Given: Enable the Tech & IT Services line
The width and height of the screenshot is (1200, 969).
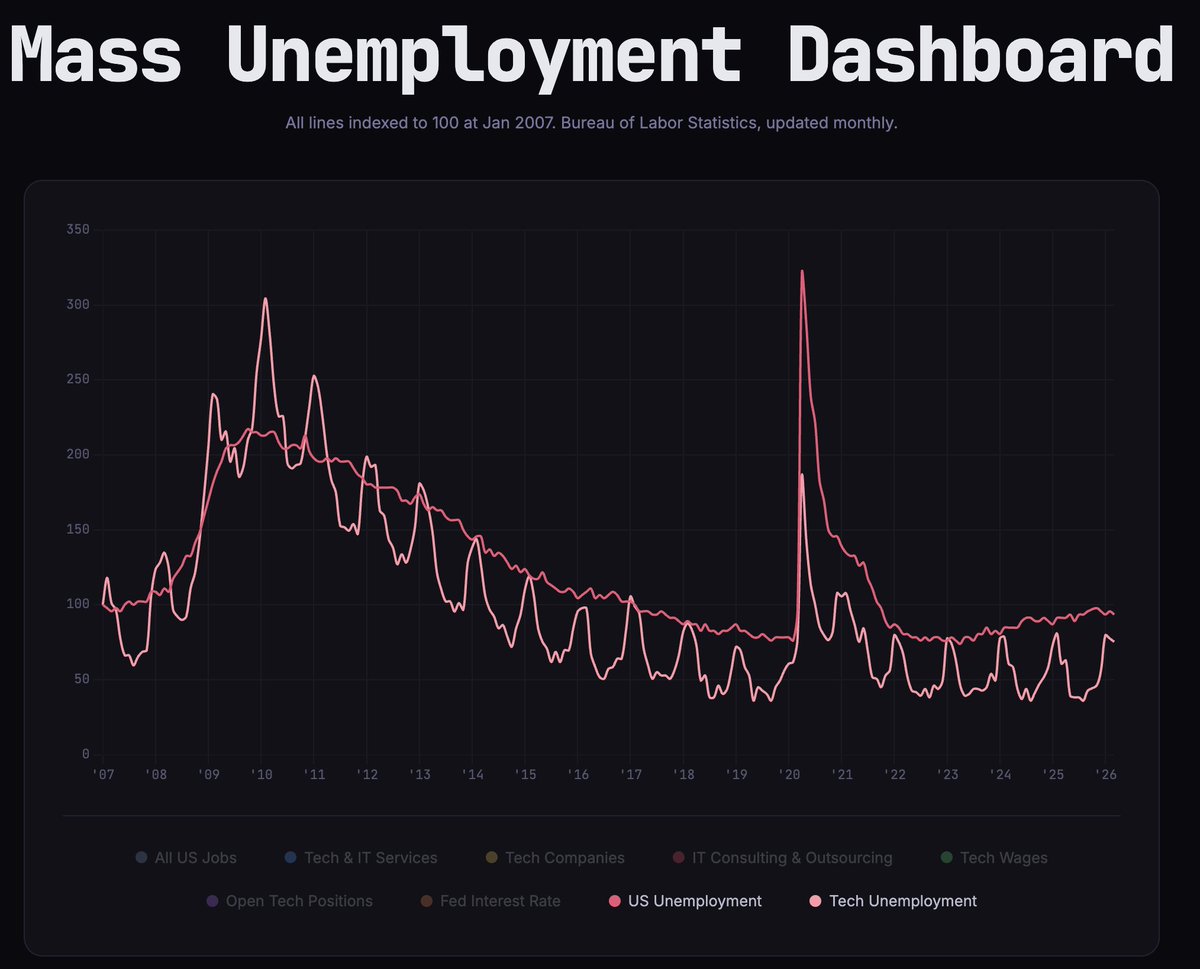Looking at the screenshot, I should pos(361,857).
